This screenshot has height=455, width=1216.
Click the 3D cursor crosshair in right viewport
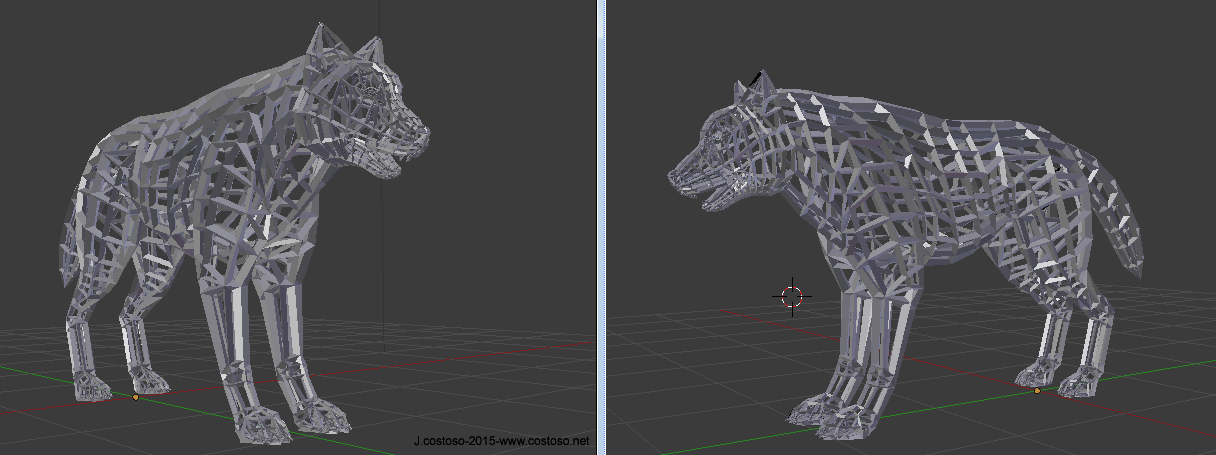(792, 295)
